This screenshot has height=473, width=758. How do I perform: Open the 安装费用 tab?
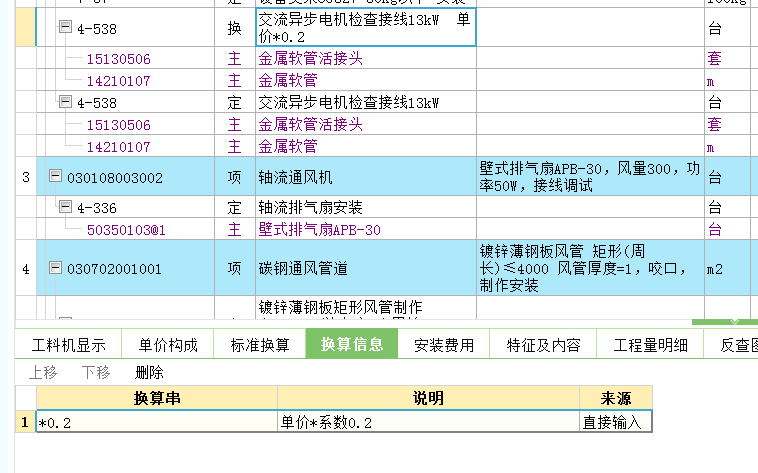coord(444,345)
